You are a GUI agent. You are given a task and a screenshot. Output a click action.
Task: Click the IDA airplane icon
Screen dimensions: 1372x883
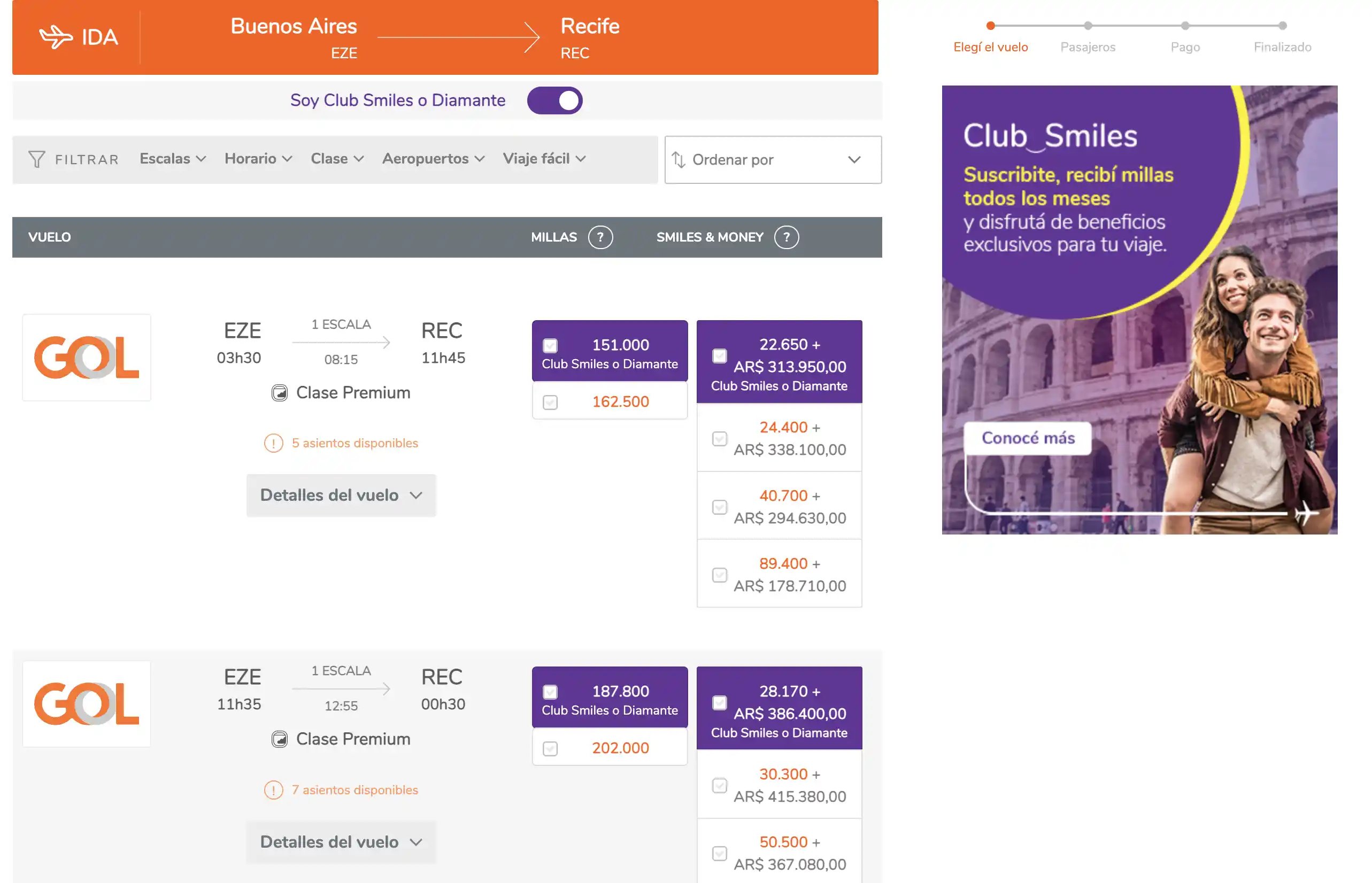(x=56, y=37)
